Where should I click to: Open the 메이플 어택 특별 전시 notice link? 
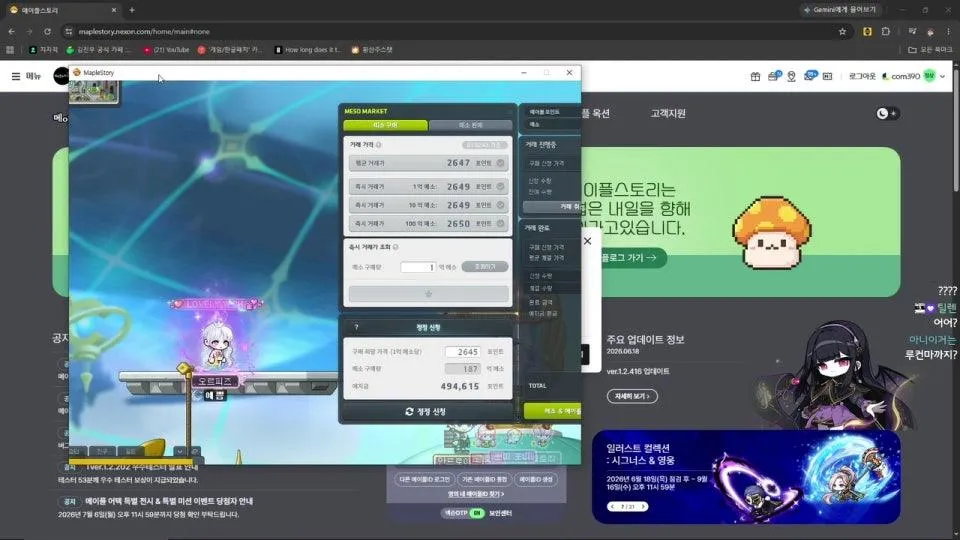tap(169, 501)
